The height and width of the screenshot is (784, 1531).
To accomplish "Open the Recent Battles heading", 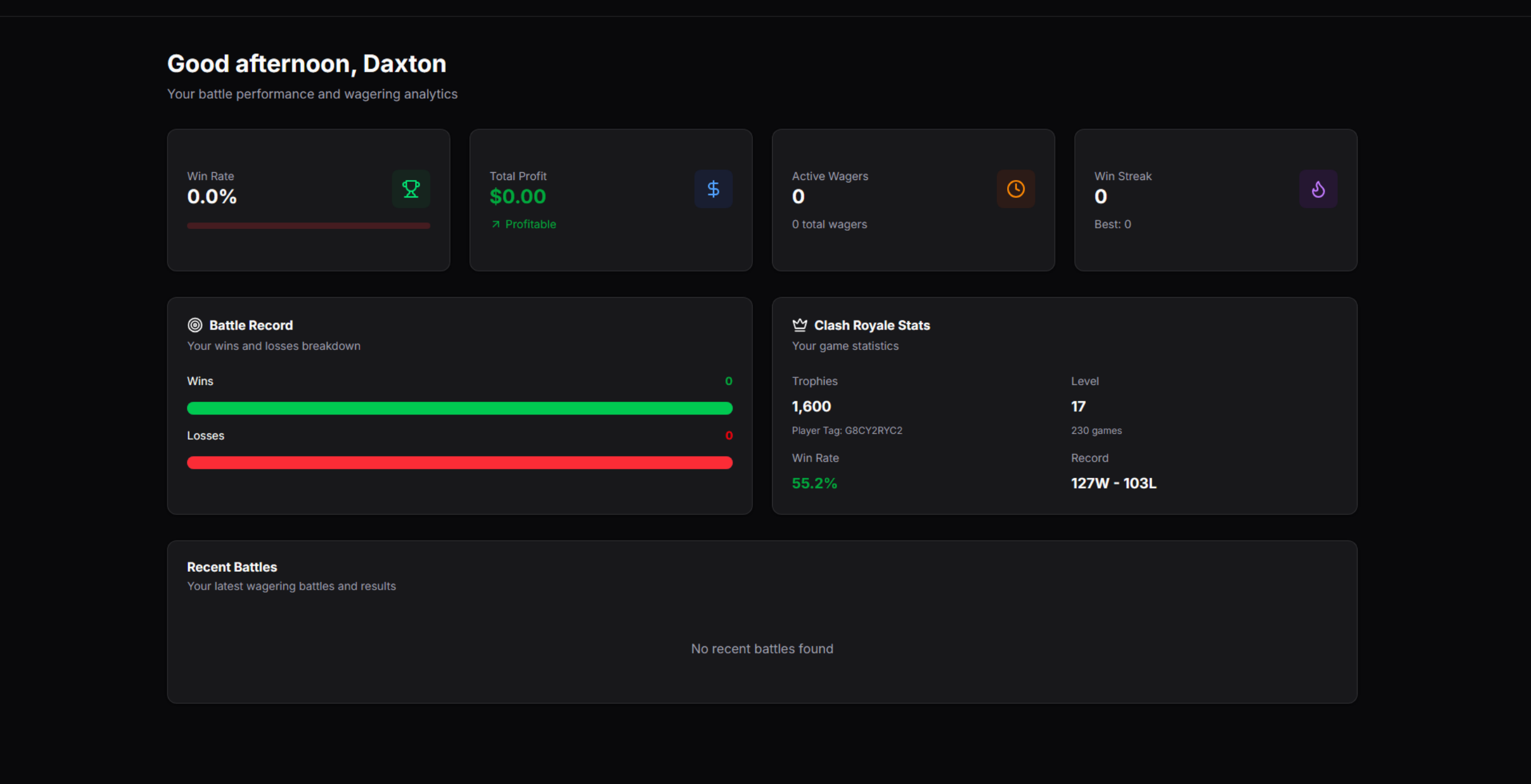I will click(x=232, y=567).
